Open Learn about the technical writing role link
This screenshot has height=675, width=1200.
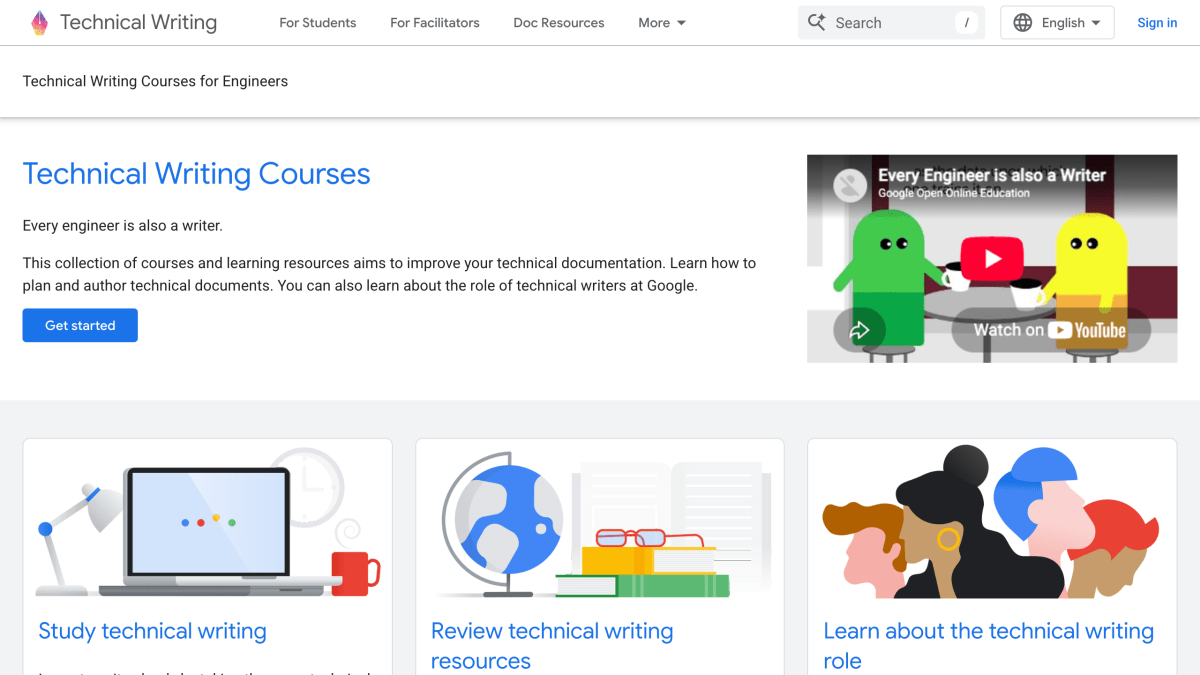pos(988,646)
